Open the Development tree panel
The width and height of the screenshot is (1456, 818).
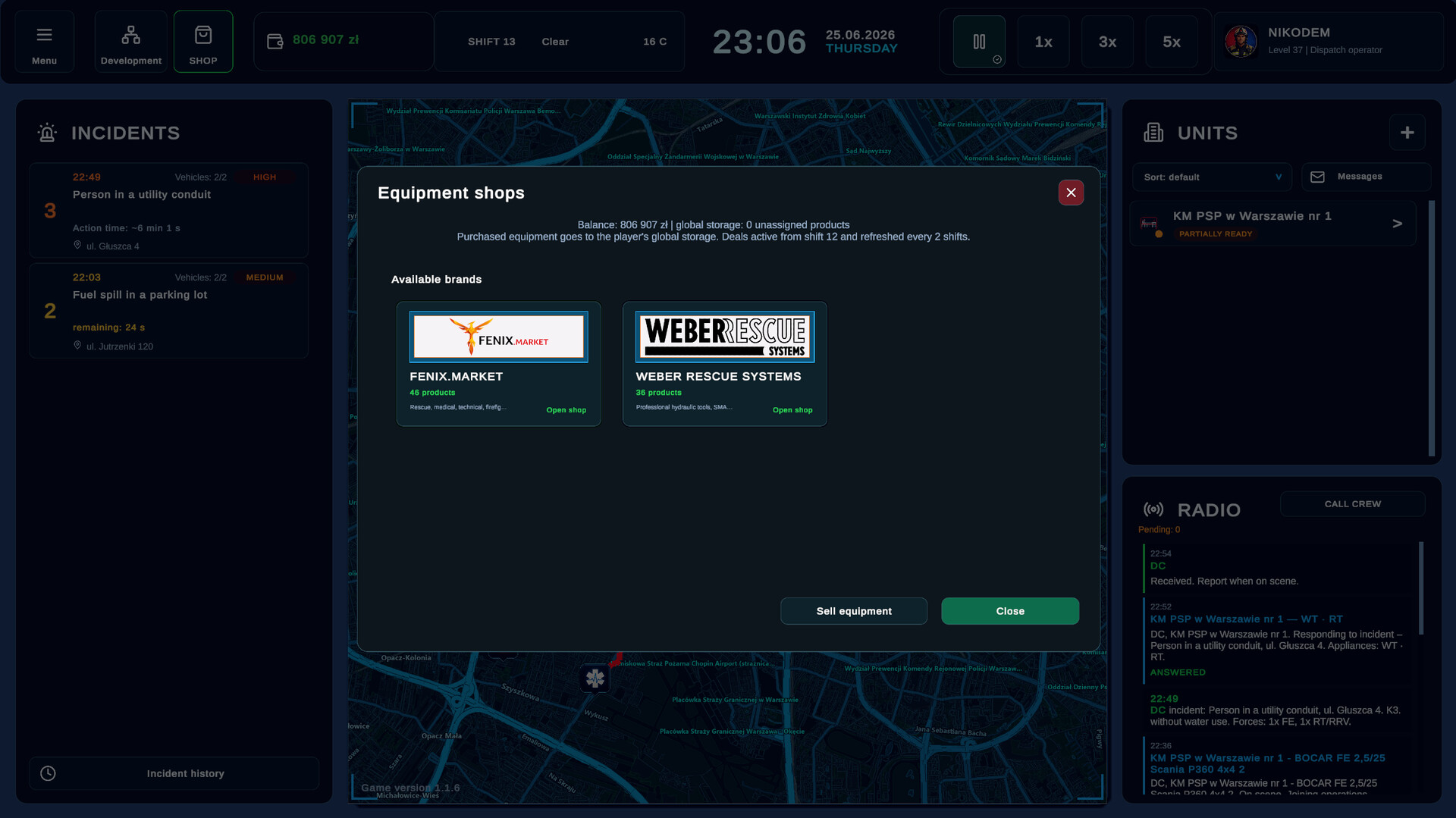click(130, 42)
